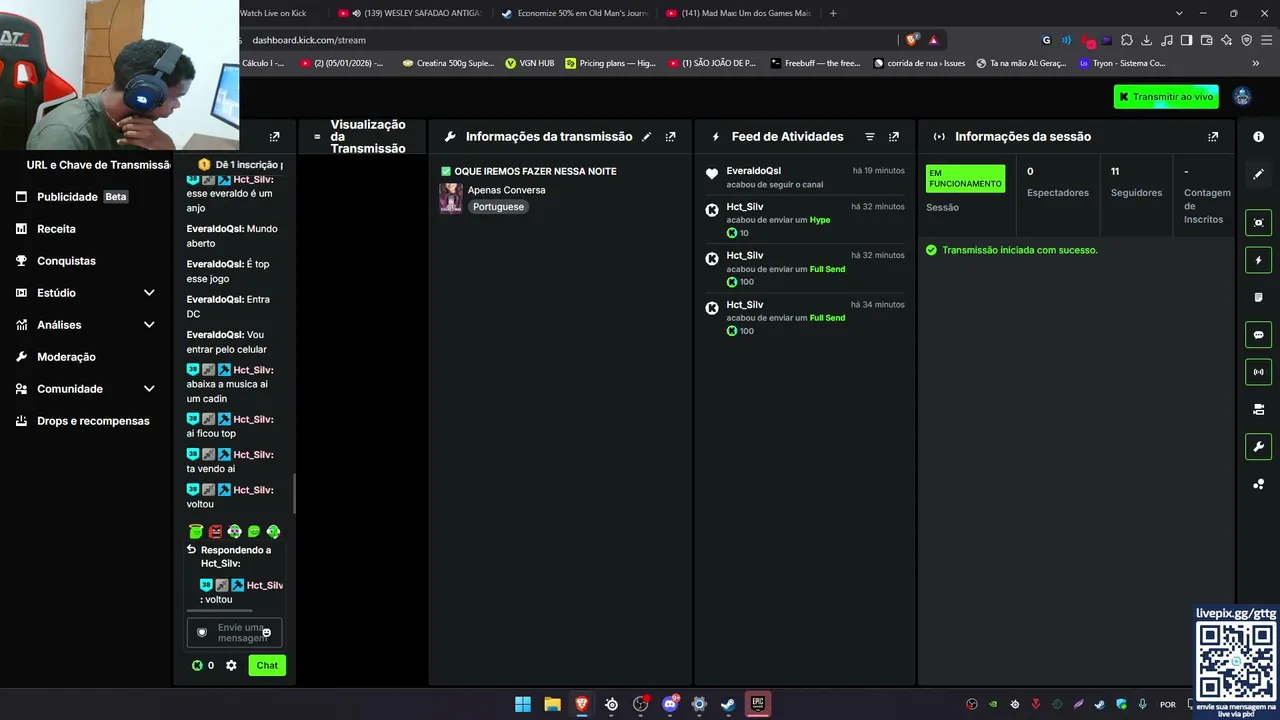Switch to Economize 50% Old Man's Journey tab

tap(574, 13)
